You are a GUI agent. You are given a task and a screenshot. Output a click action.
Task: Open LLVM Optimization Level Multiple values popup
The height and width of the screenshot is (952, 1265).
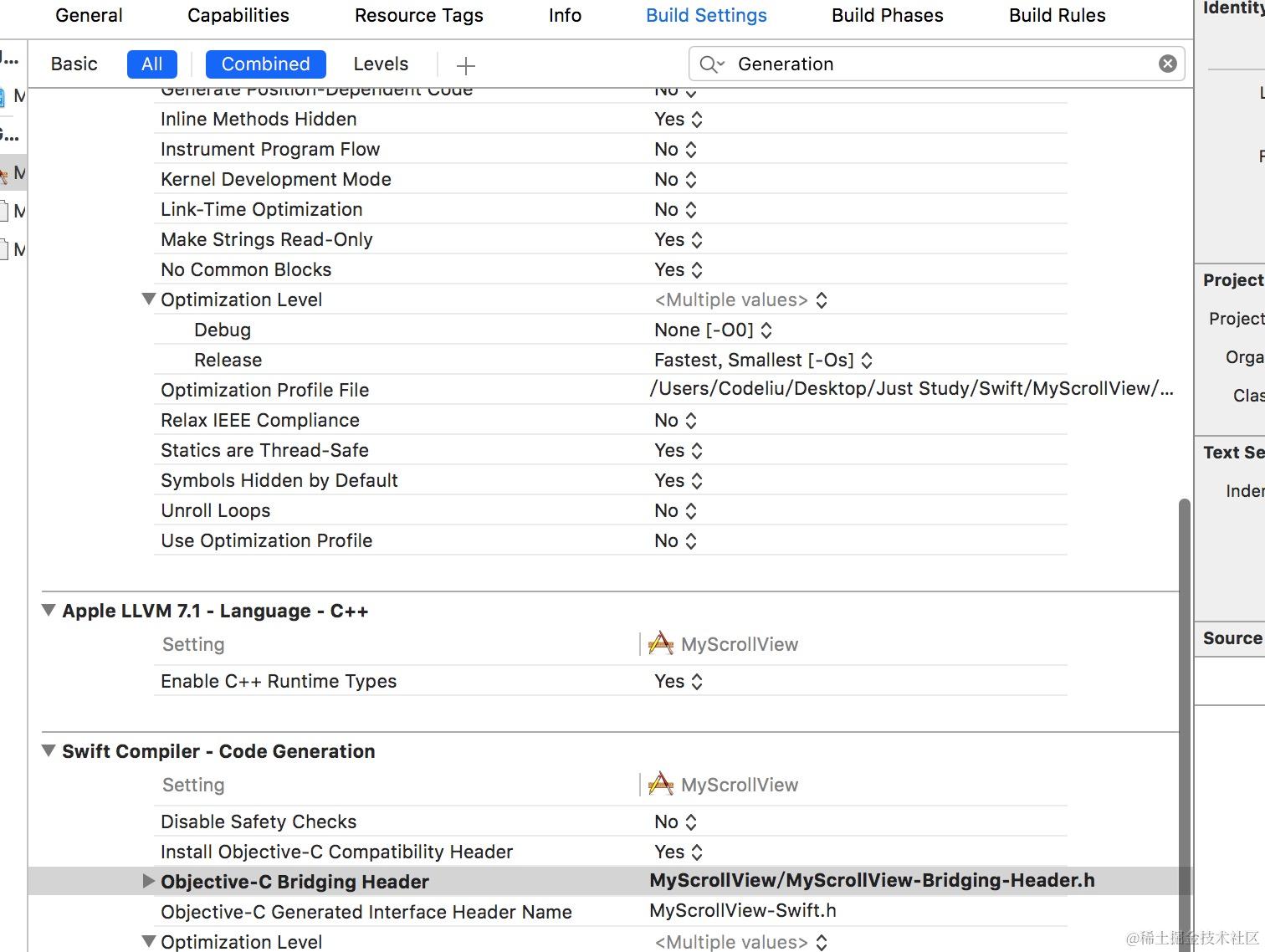pos(741,300)
